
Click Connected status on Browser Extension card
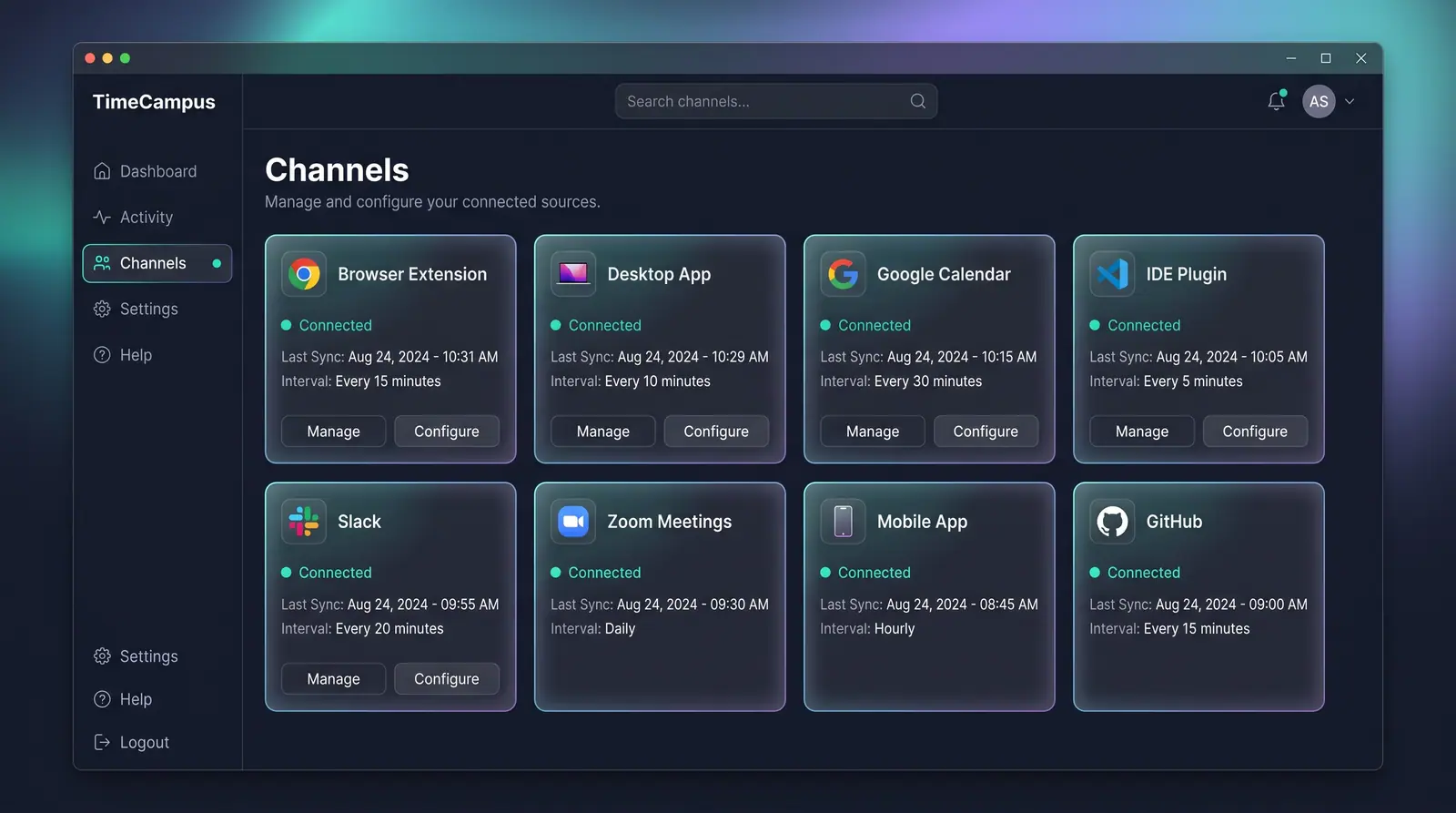pos(327,325)
